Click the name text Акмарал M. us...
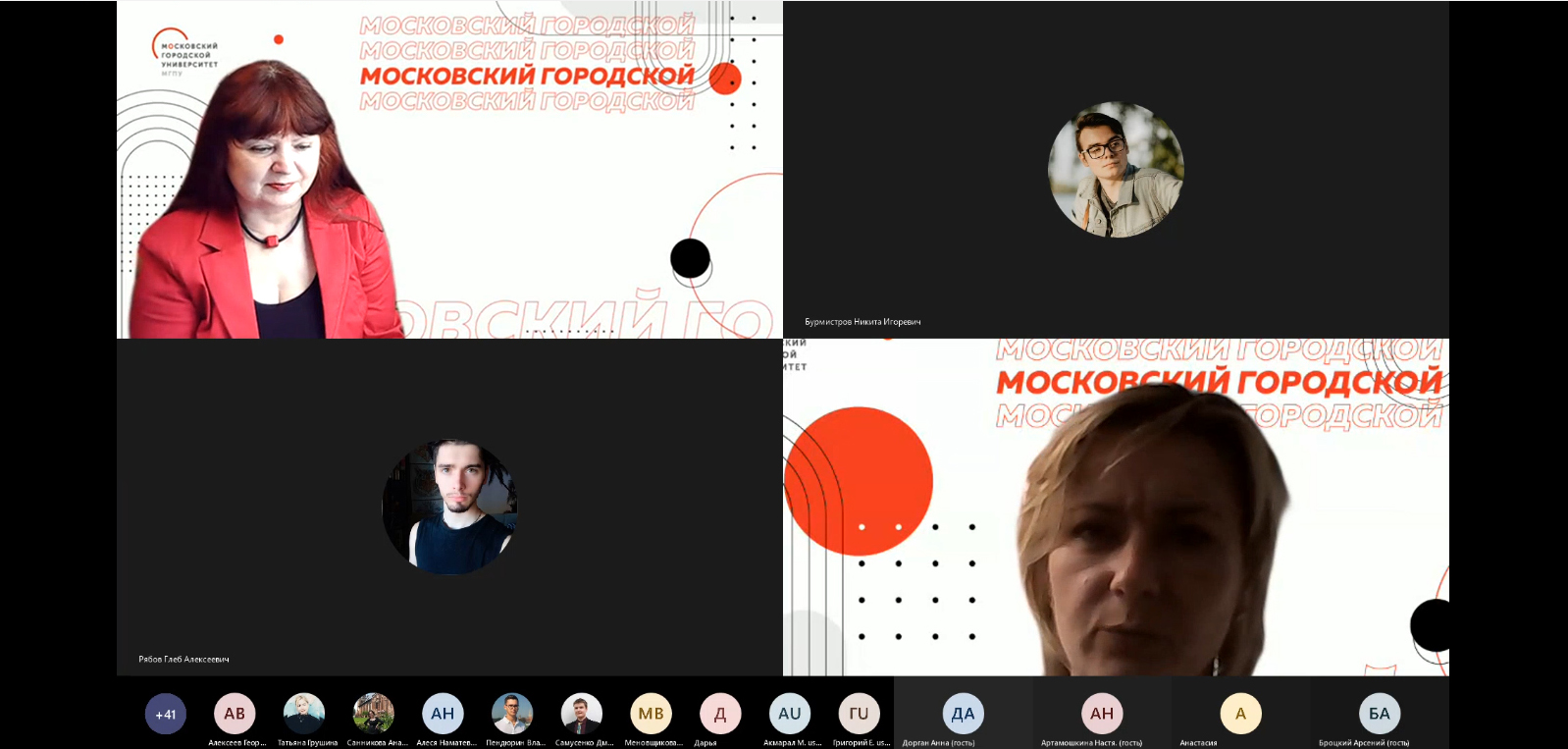1568x749 pixels. pos(793,743)
